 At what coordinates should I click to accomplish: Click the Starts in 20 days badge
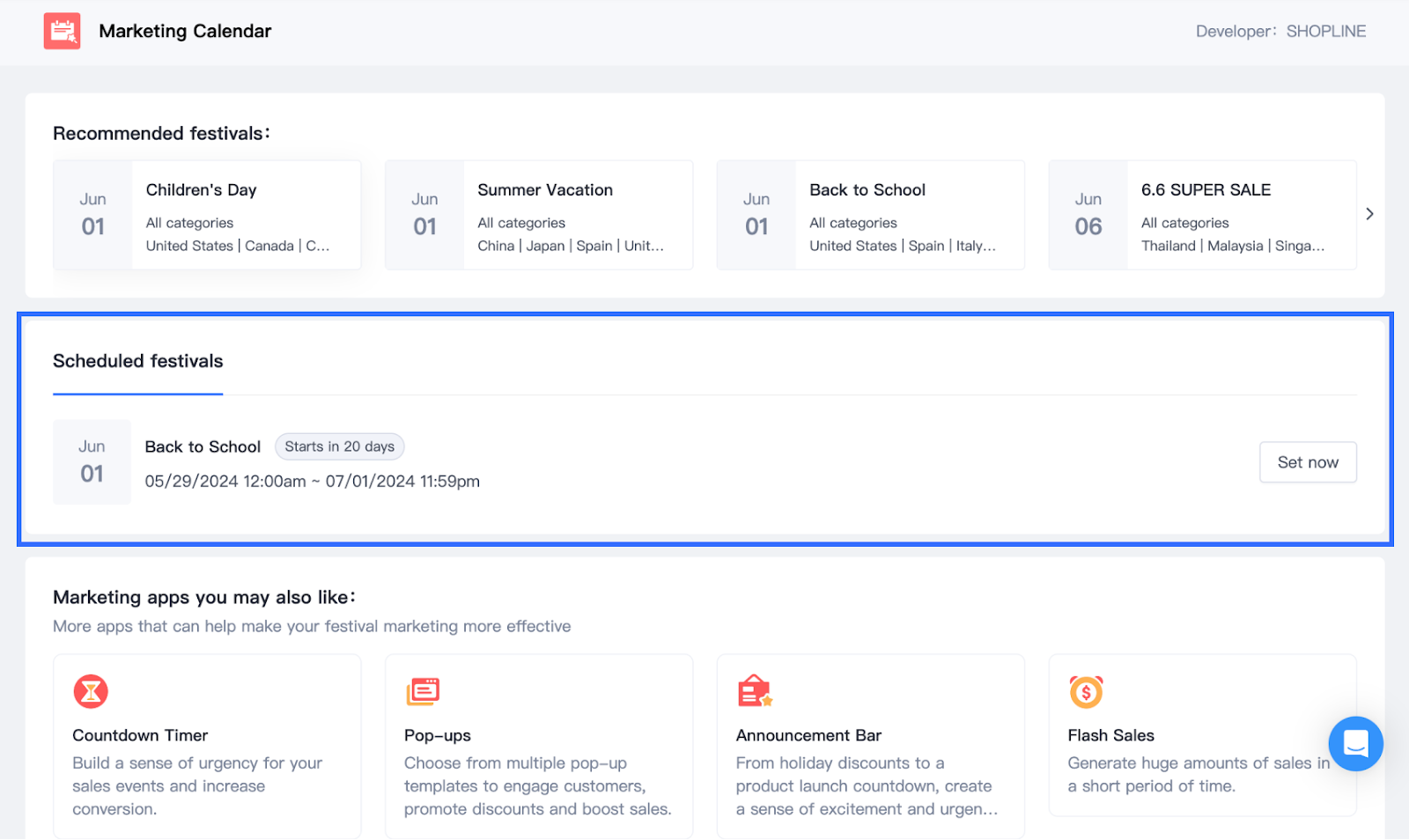[x=339, y=446]
